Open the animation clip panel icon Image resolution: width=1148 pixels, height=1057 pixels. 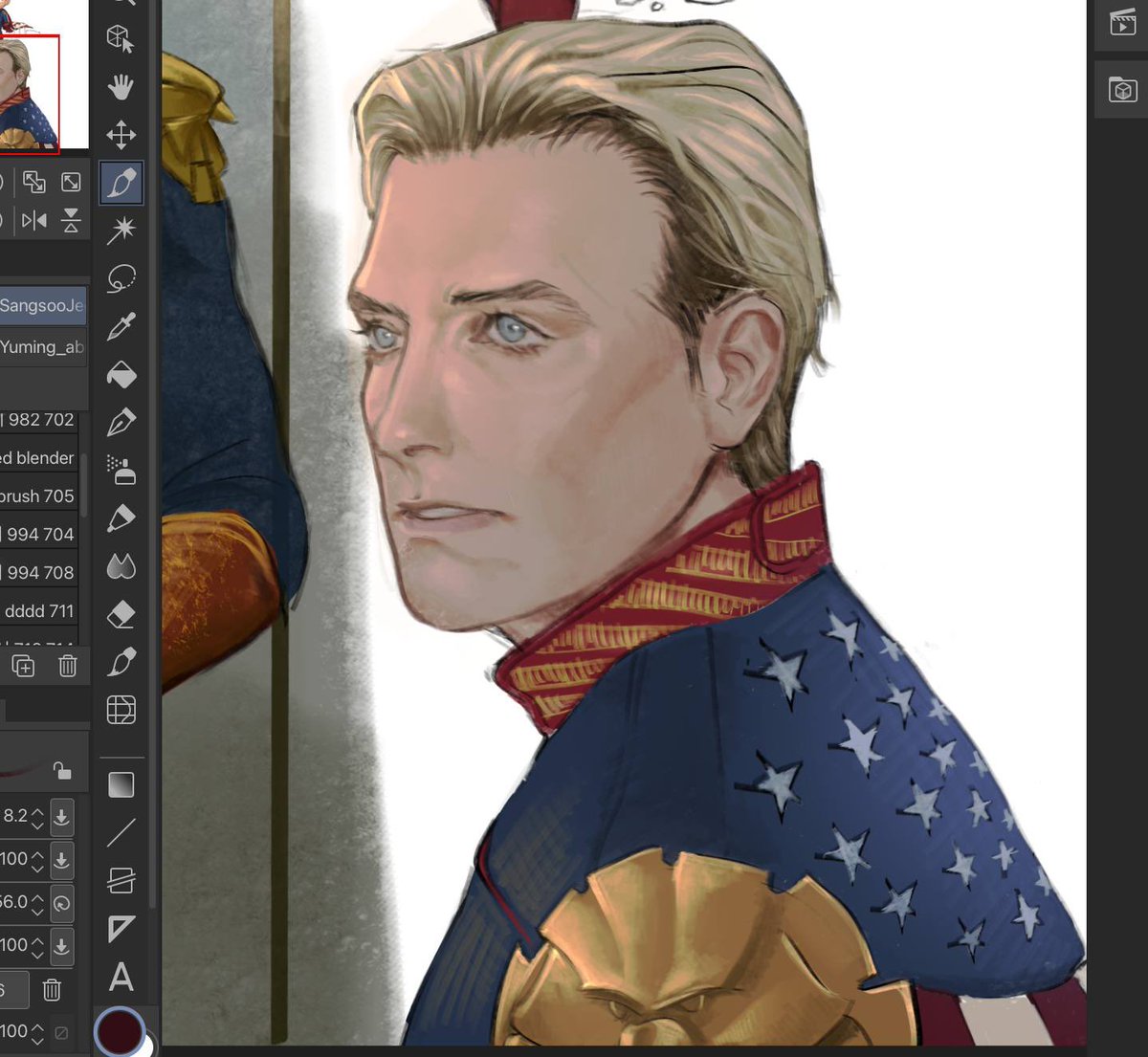click(x=1122, y=23)
